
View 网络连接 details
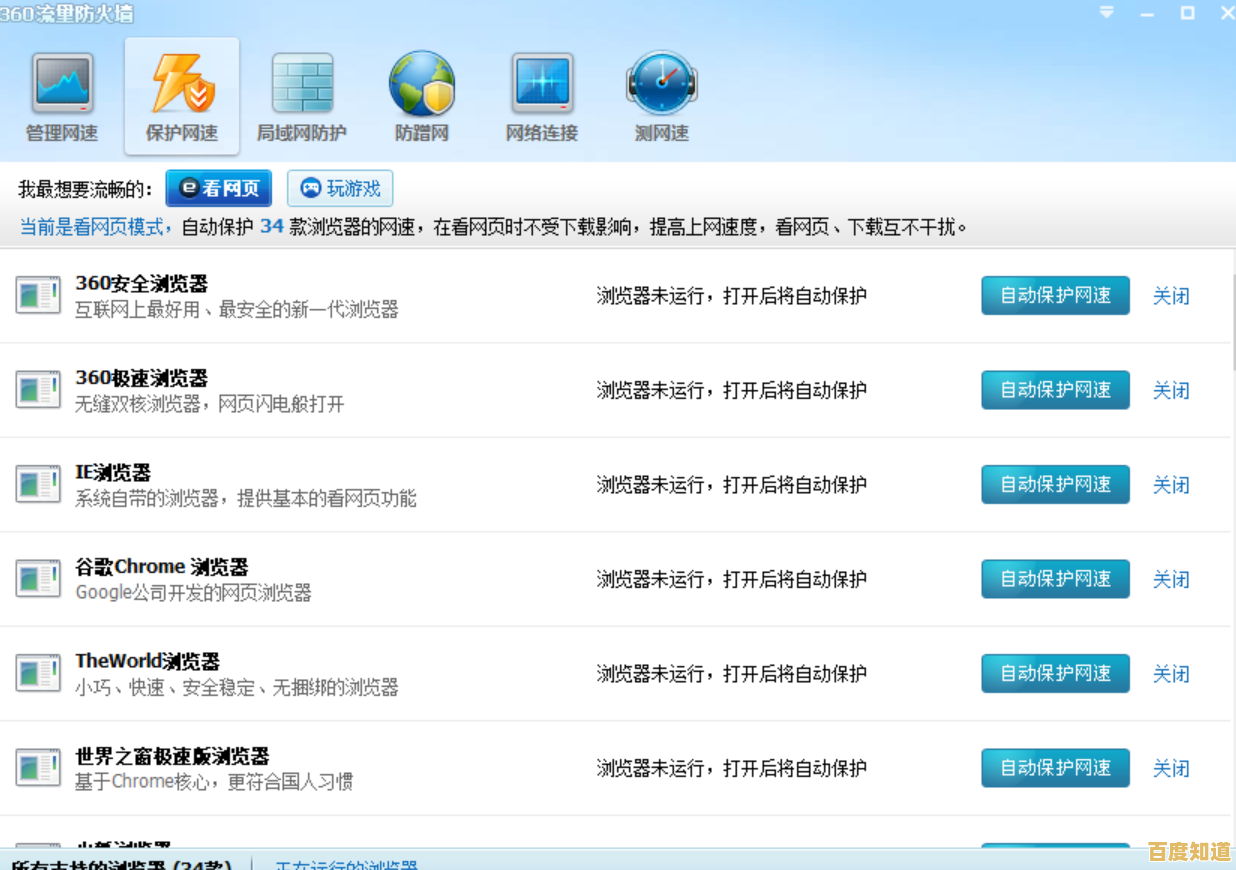pos(541,95)
